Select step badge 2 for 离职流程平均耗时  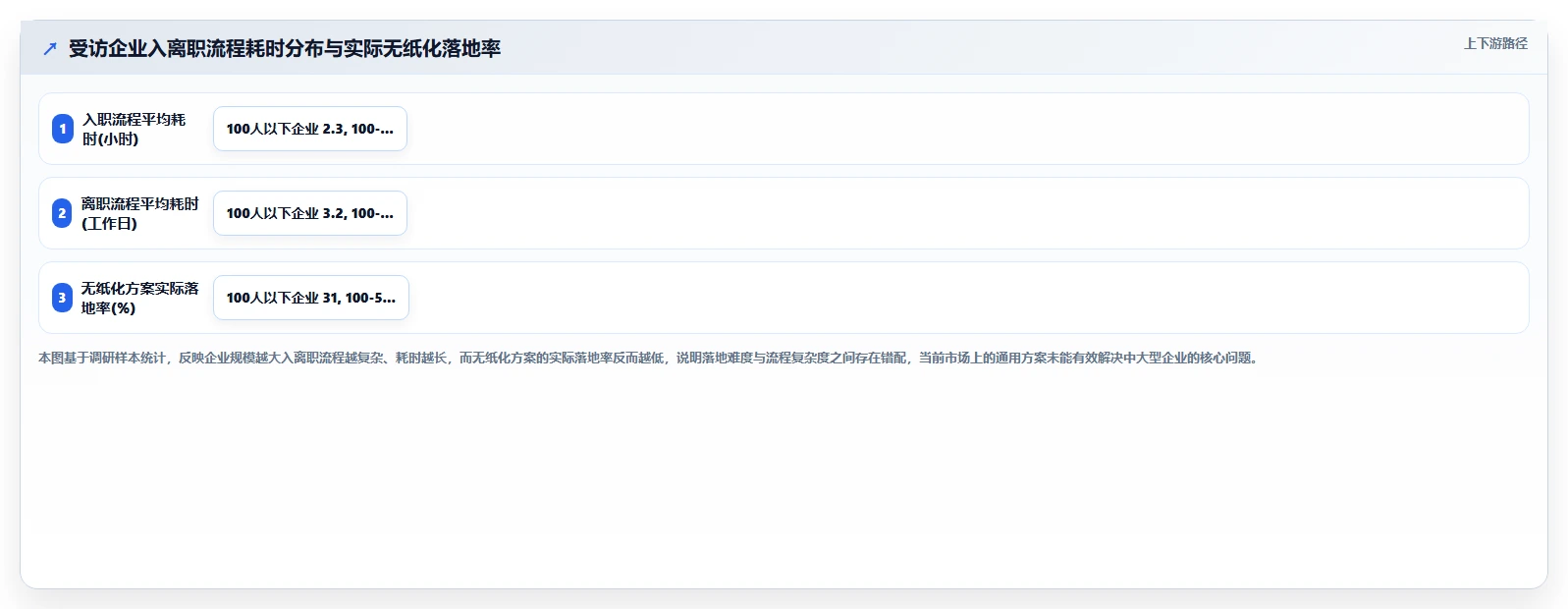coord(63,213)
